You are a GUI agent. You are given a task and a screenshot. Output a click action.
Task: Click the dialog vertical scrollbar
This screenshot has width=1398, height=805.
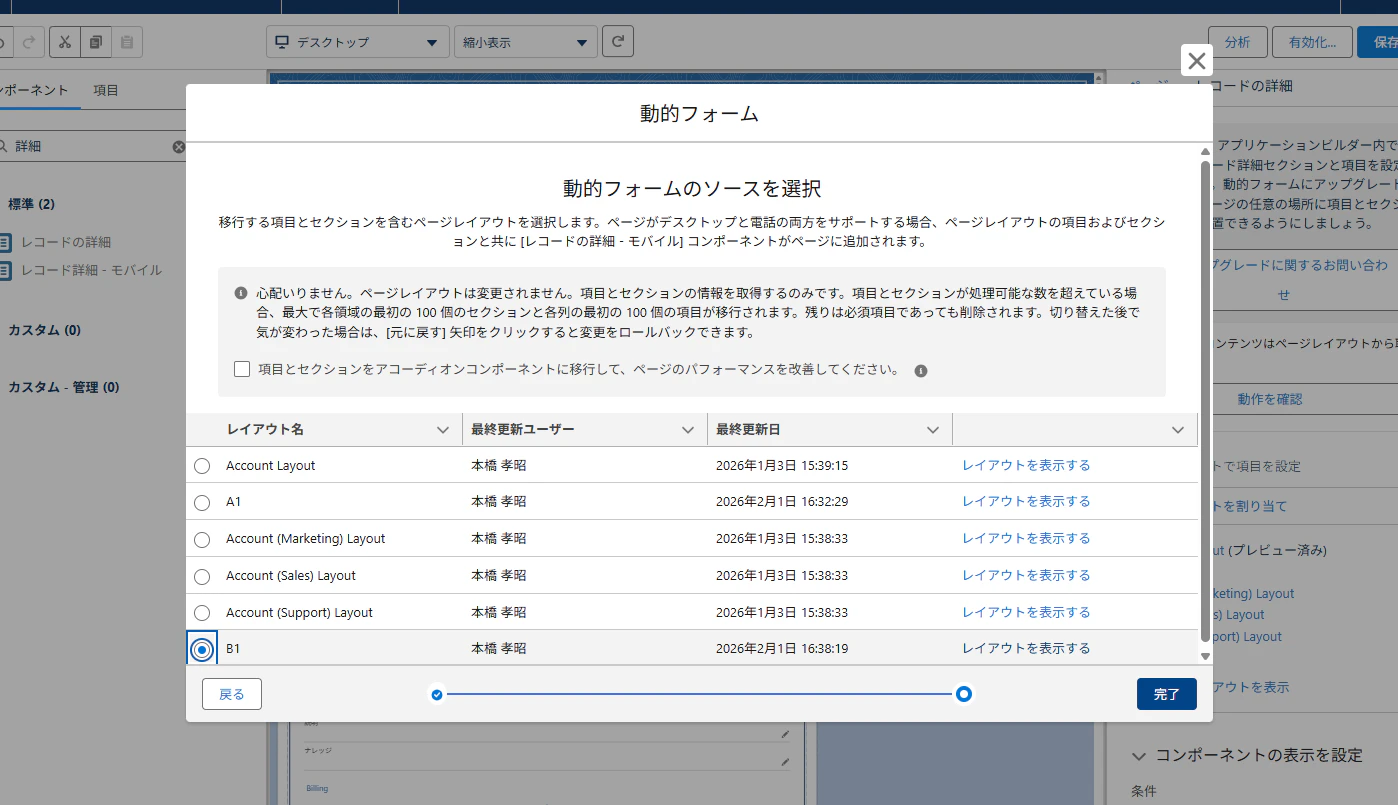click(1205, 400)
